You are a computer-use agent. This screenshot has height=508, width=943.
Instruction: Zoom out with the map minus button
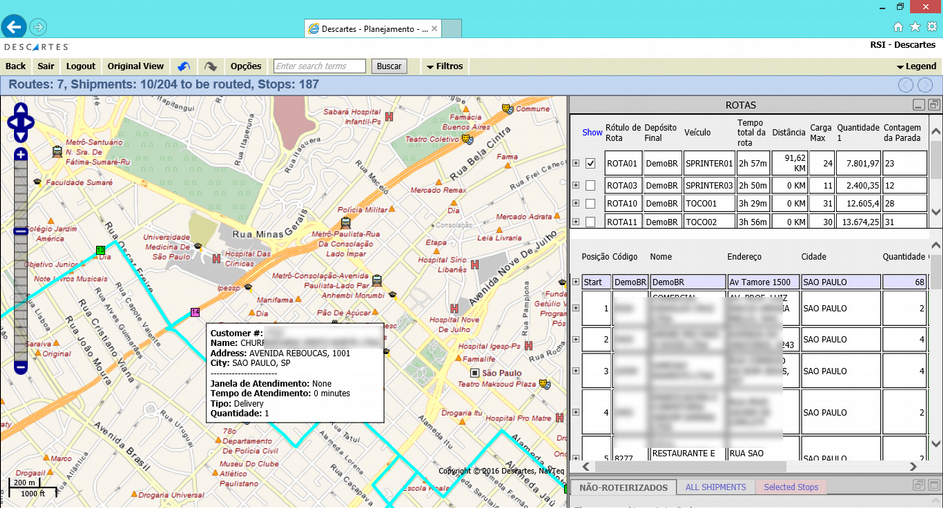pyautogui.click(x=20, y=367)
